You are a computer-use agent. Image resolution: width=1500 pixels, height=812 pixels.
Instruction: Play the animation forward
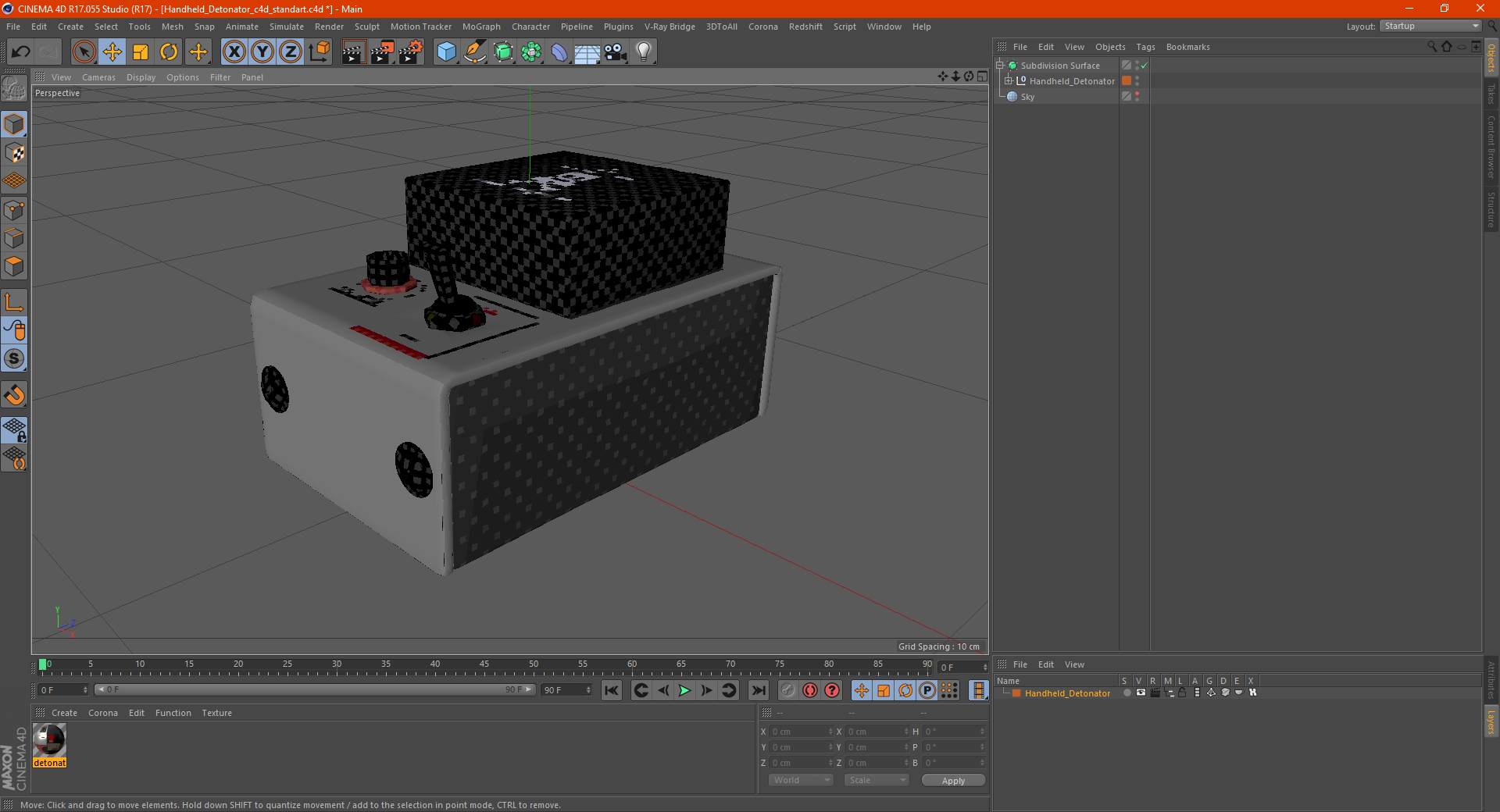coord(684,690)
